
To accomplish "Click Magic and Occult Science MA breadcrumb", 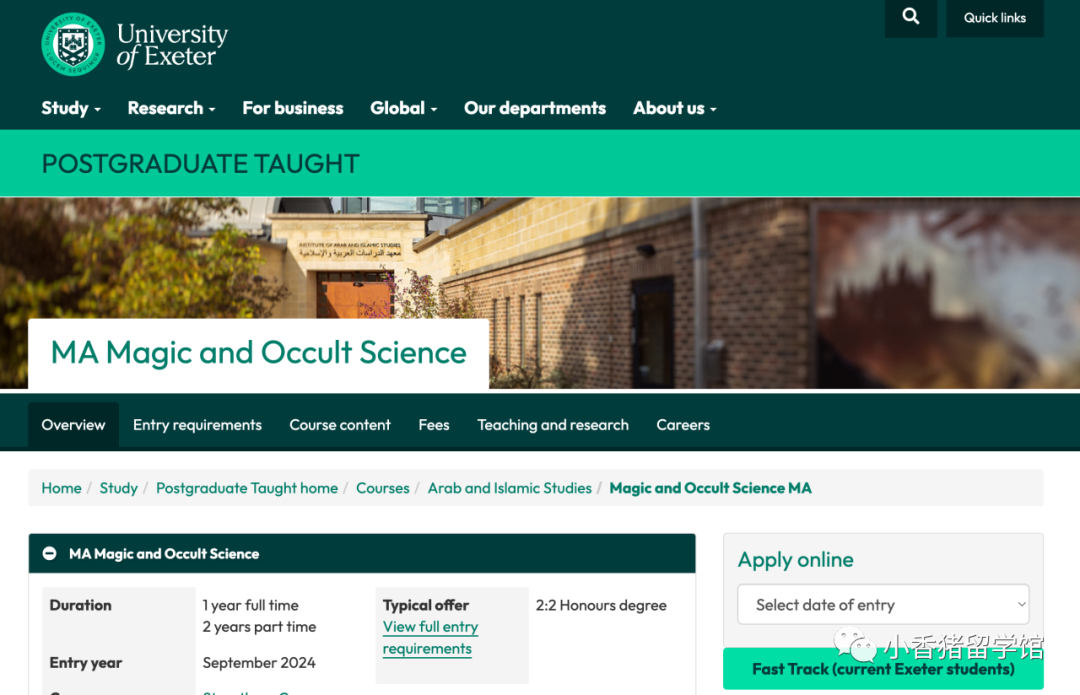I will point(710,488).
